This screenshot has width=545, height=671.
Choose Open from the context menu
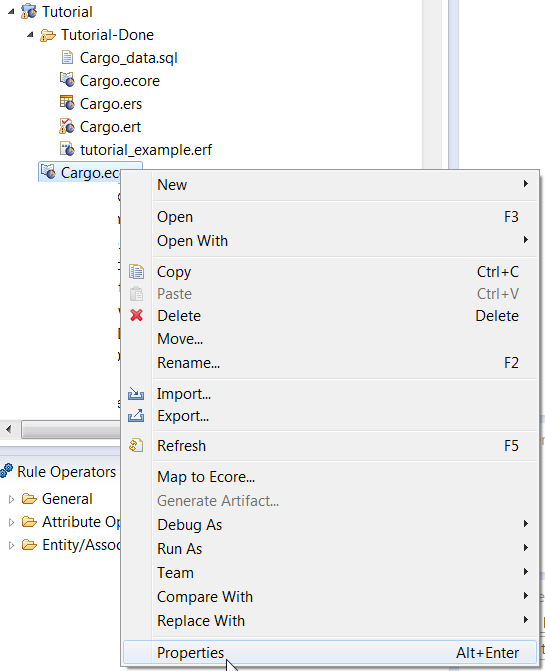(x=329, y=217)
